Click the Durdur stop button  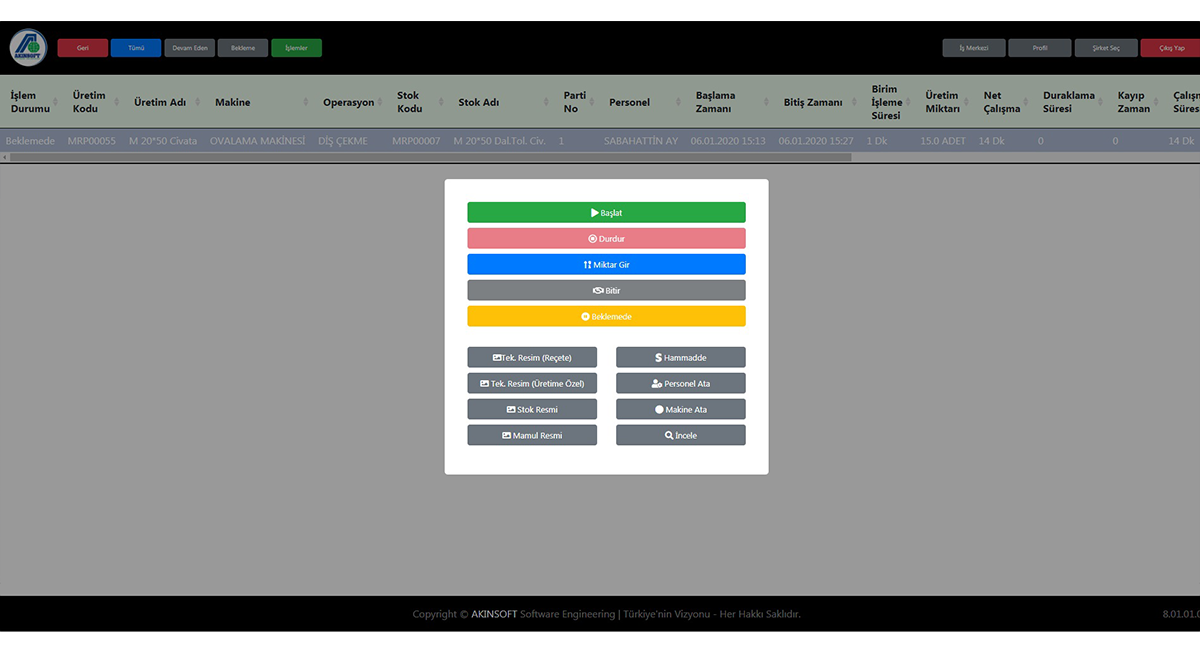(606, 239)
